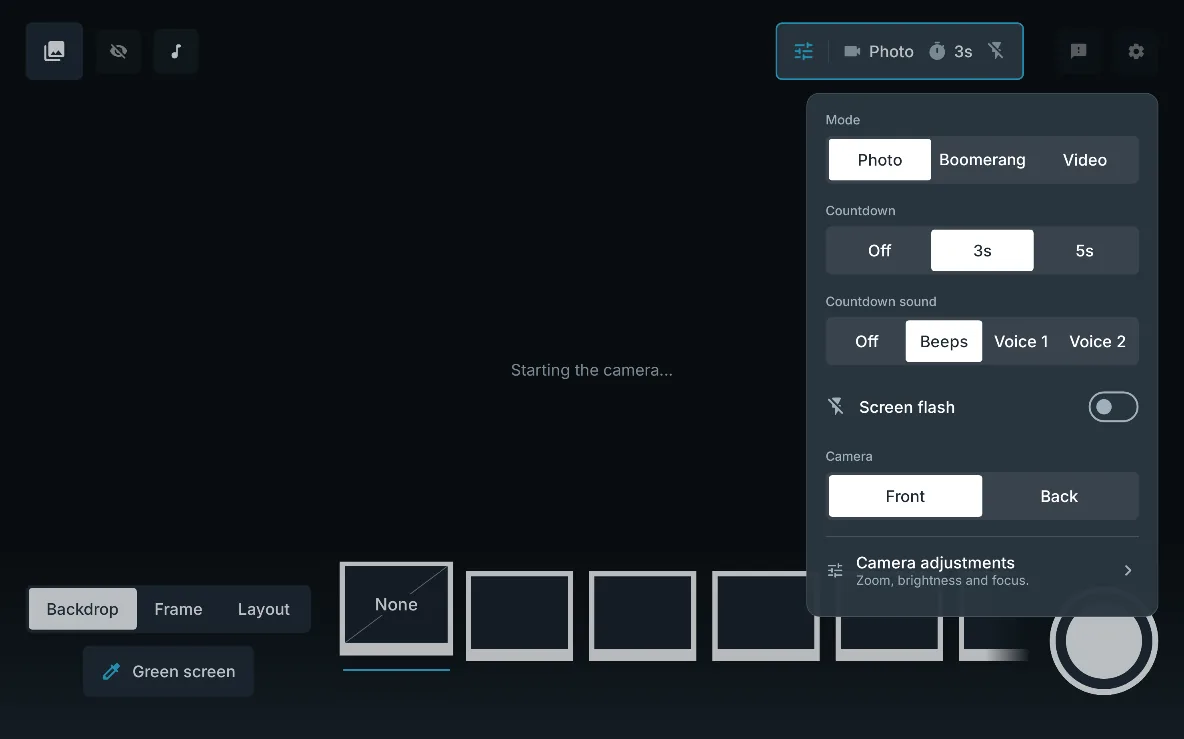Viewport: 1184px width, 739px height.
Task: Click the Photo label in top bar
Action: pyautogui.click(x=891, y=51)
